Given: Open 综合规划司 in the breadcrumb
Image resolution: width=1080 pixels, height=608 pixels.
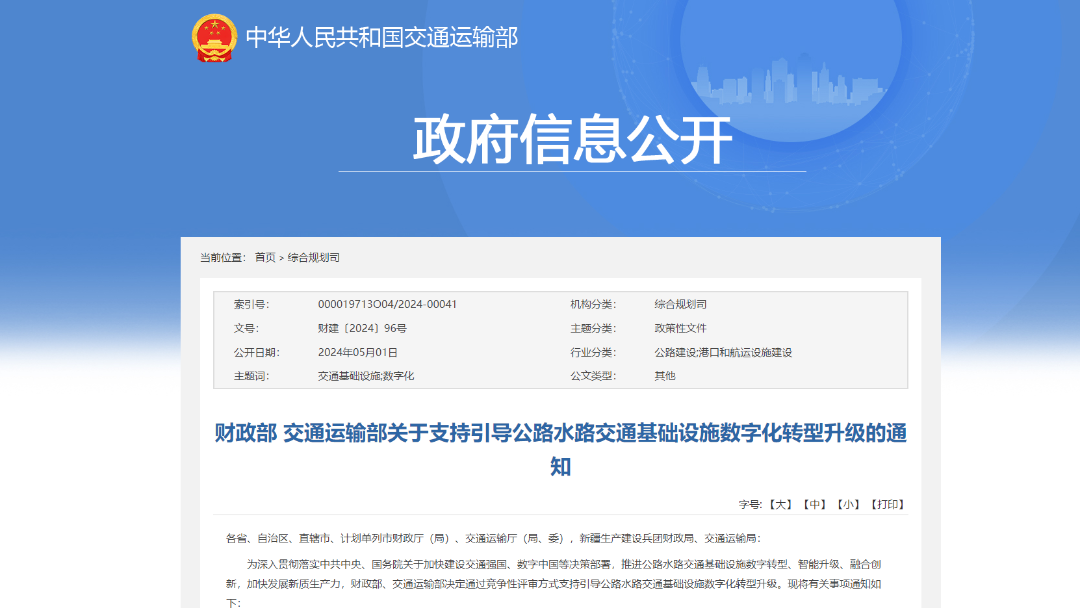Looking at the screenshot, I should pos(314,258).
